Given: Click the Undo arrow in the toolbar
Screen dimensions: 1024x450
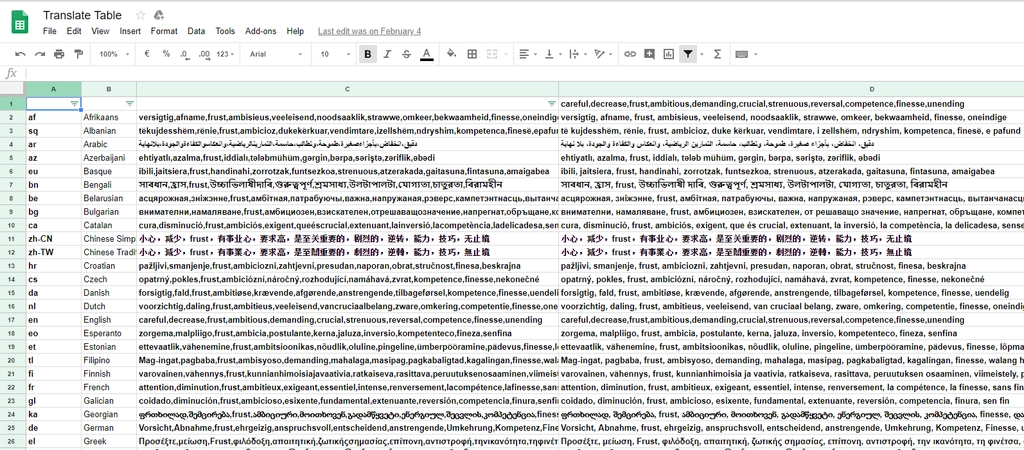Looking at the screenshot, I should pos(20,54).
